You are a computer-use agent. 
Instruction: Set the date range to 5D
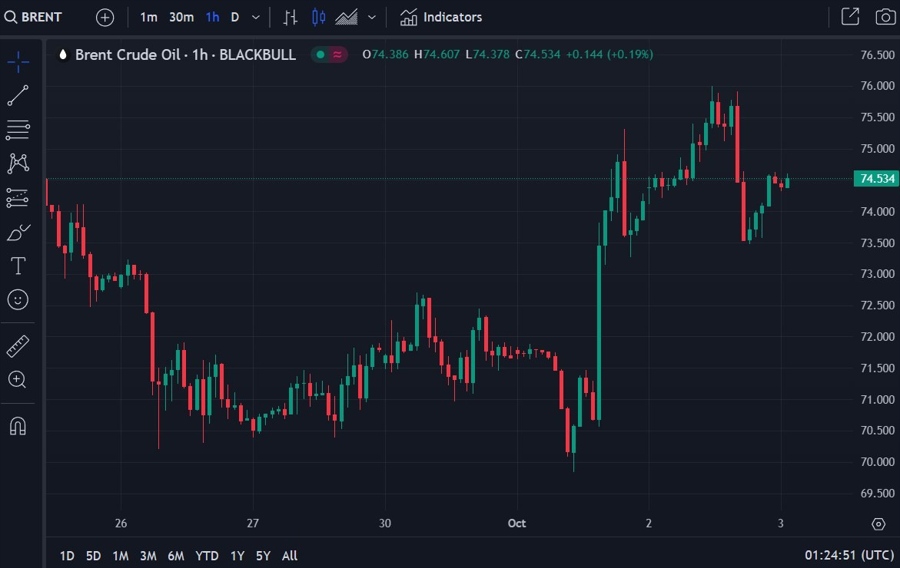[x=93, y=555]
